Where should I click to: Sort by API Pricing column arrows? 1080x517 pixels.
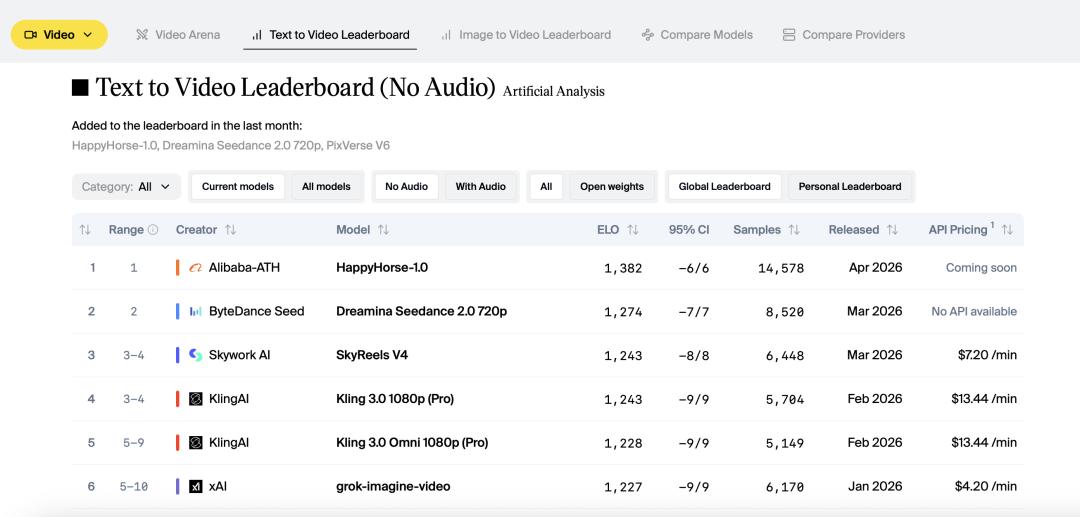click(1007, 230)
